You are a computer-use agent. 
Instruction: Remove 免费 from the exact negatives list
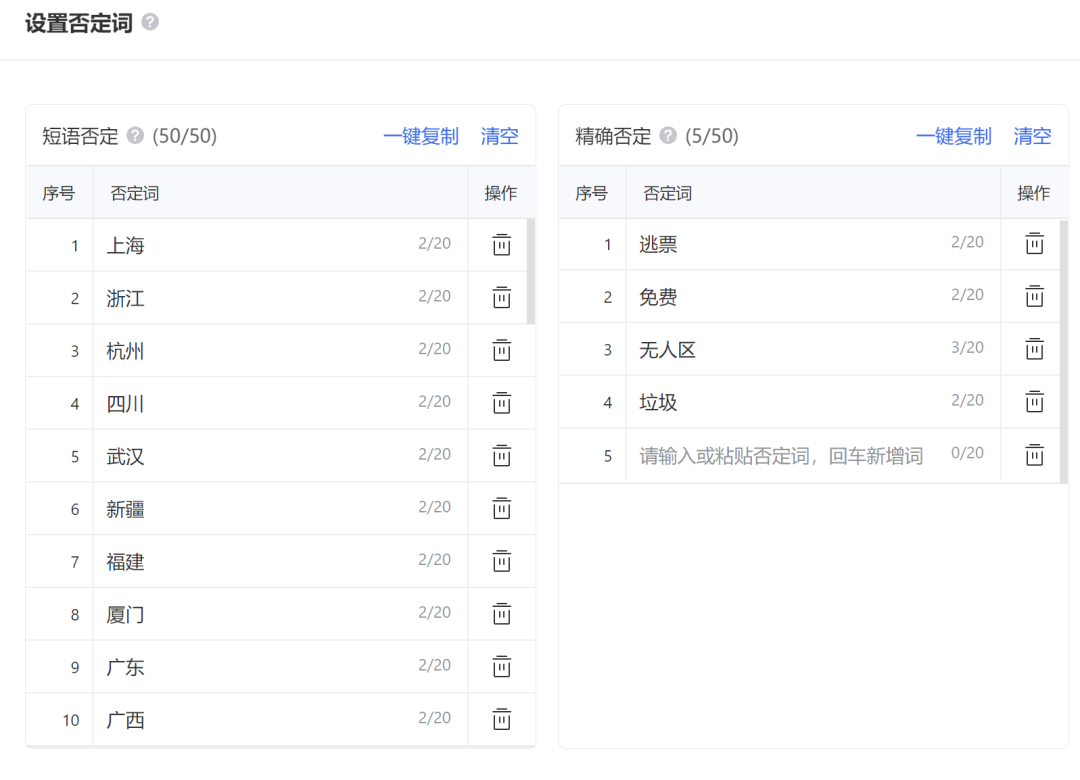click(x=1034, y=297)
